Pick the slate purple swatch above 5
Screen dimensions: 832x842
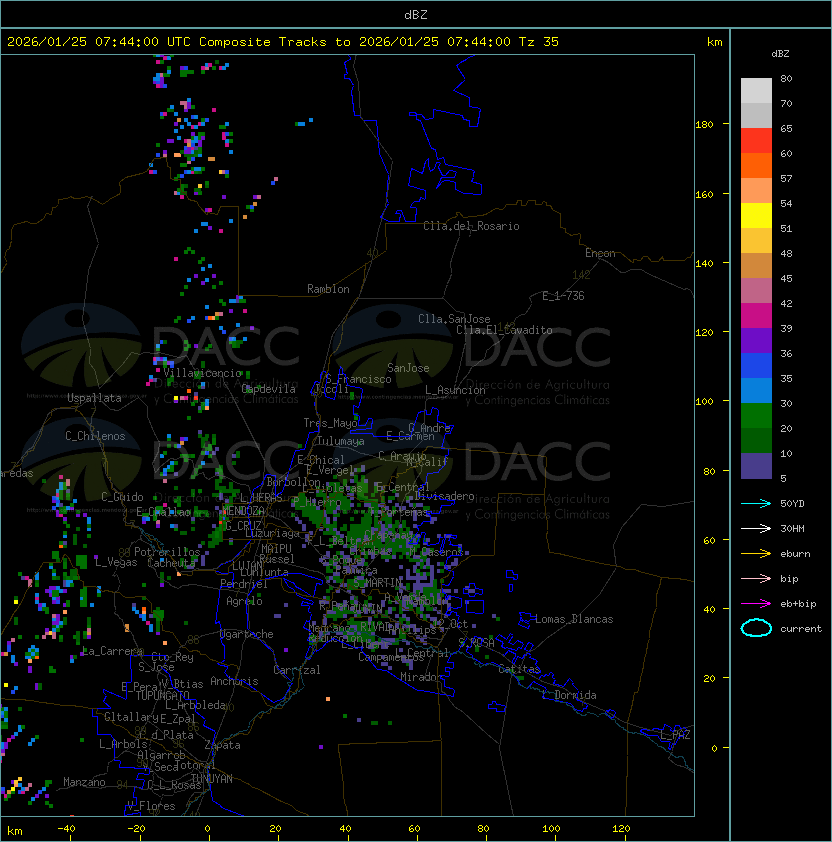(756, 466)
